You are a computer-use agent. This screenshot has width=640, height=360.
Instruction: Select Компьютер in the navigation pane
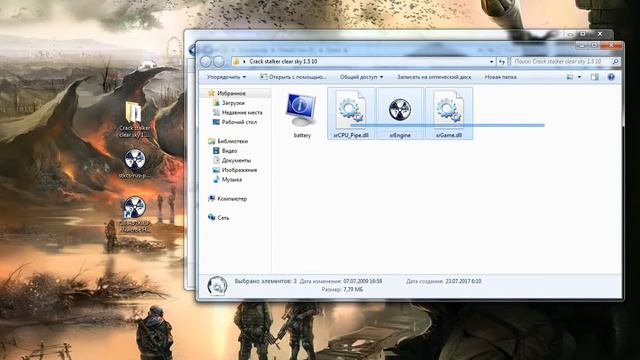click(x=232, y=199)
